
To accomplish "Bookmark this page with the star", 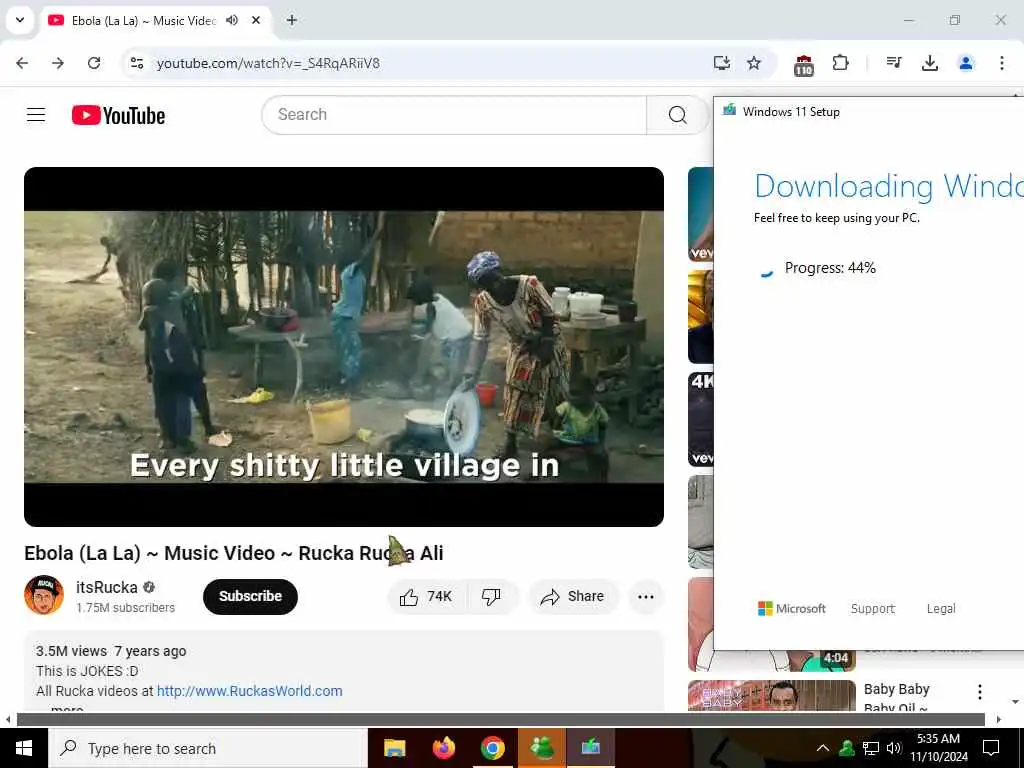I will click(754, 63).
